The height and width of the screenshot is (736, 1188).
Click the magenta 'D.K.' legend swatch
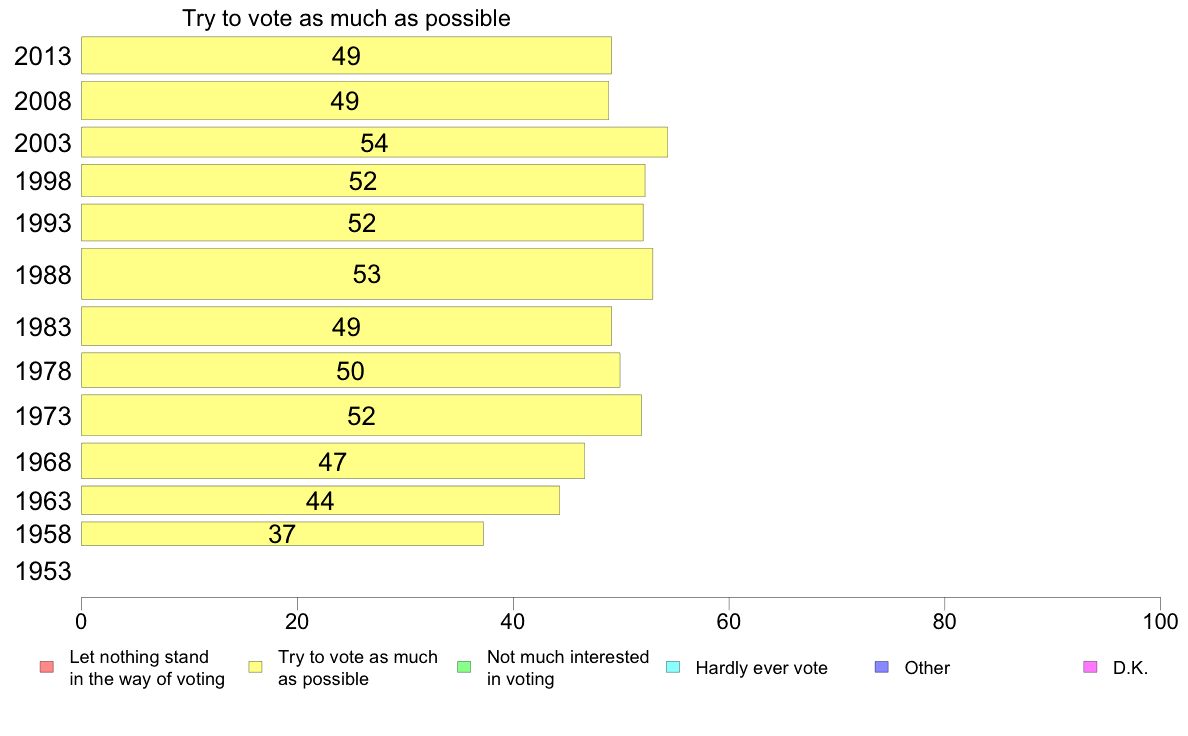[1090, 667]
